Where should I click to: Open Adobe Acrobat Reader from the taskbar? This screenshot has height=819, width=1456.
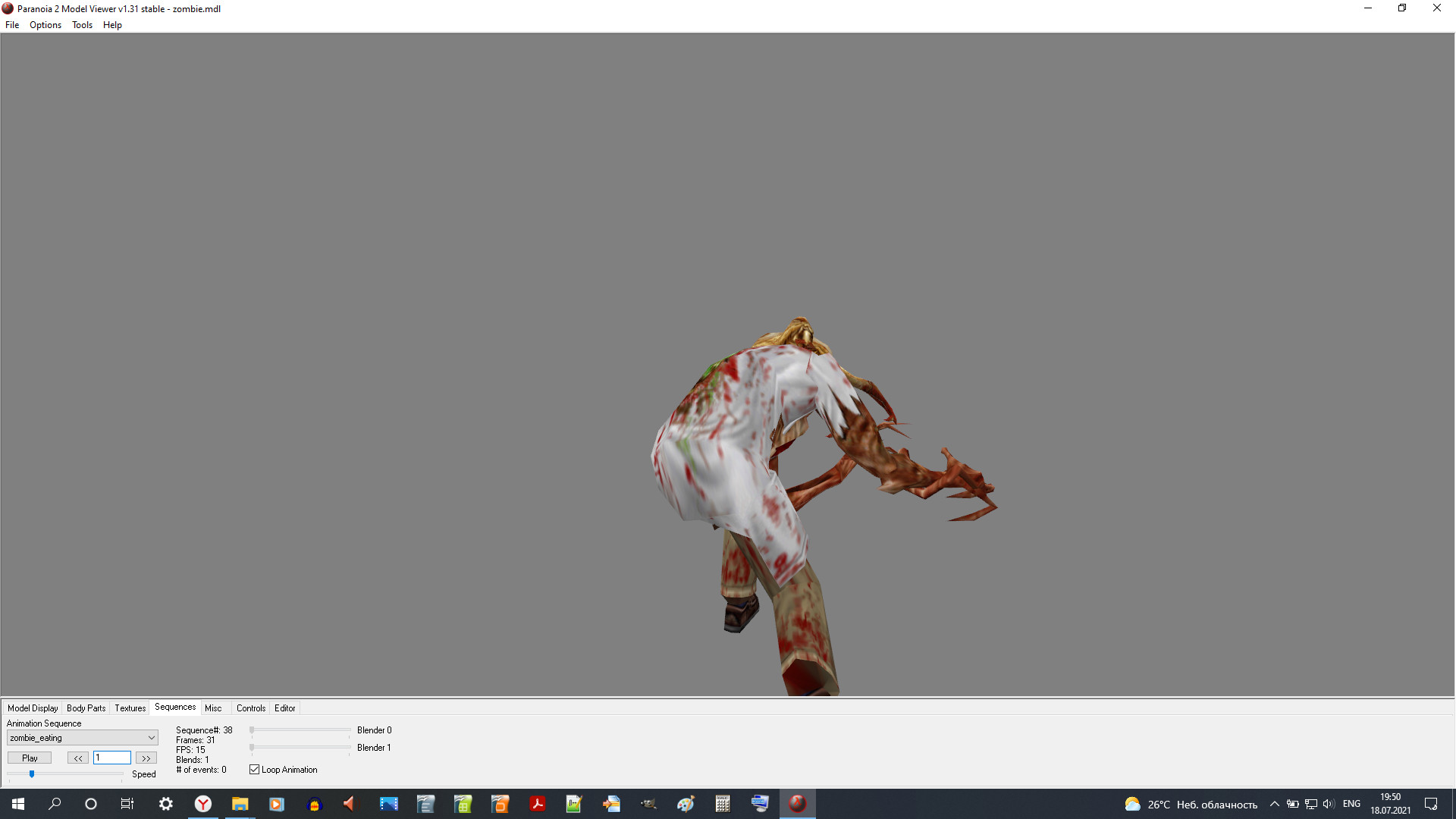[x=538, y=803]
